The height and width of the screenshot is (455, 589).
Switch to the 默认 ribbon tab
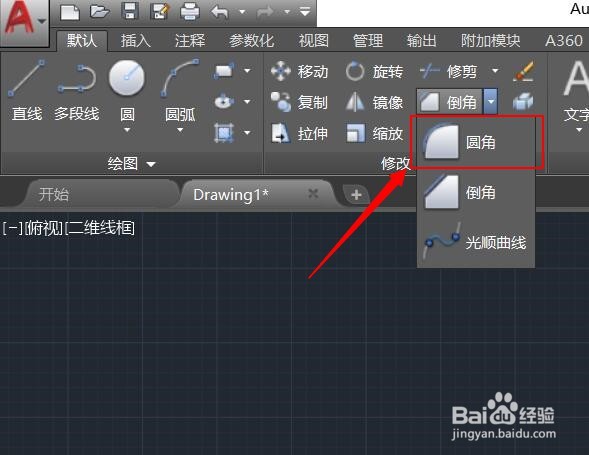[x=82, y=41]
